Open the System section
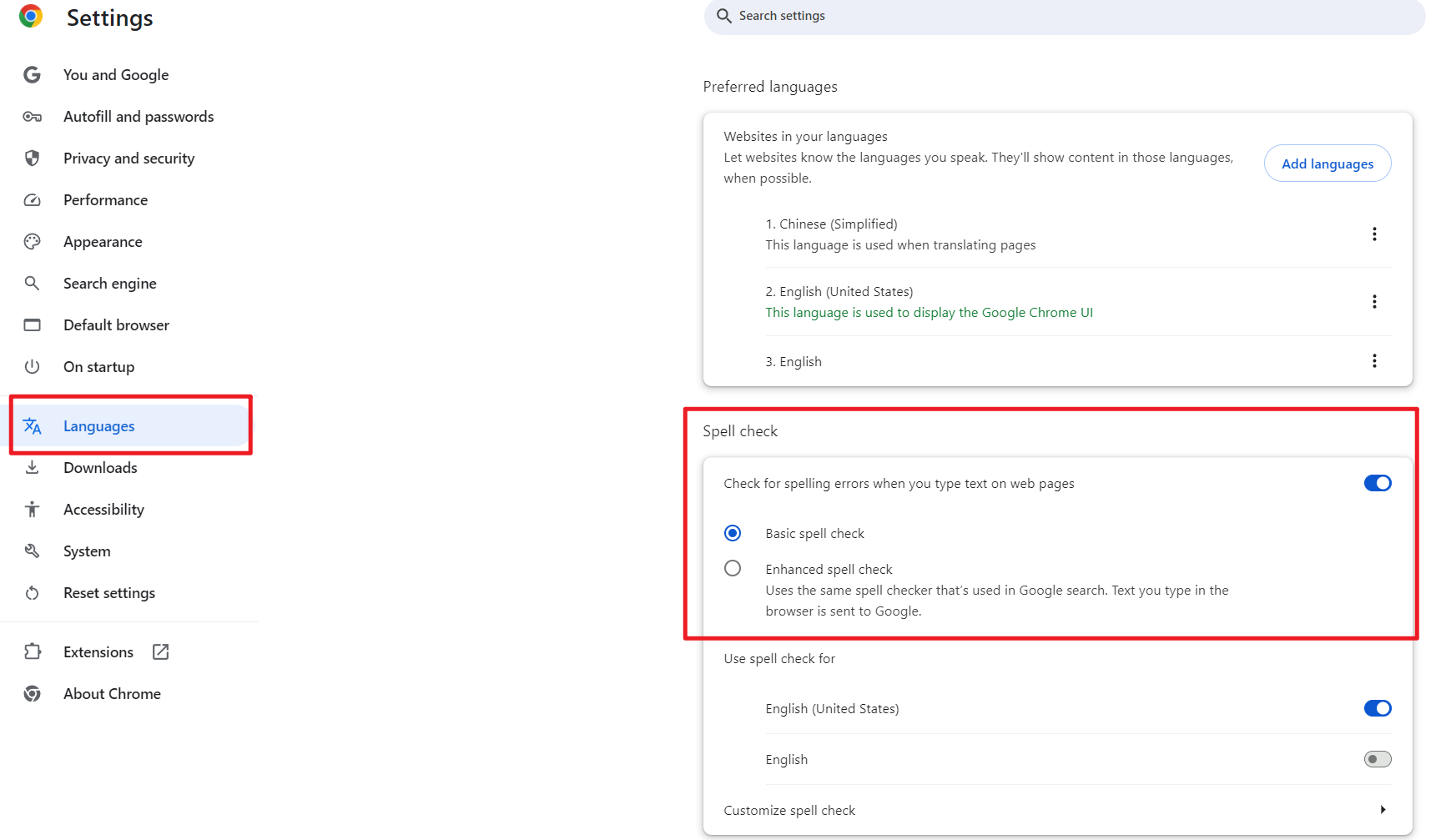1446x840 pixels. pyautogui.click(x=87, y=551)
